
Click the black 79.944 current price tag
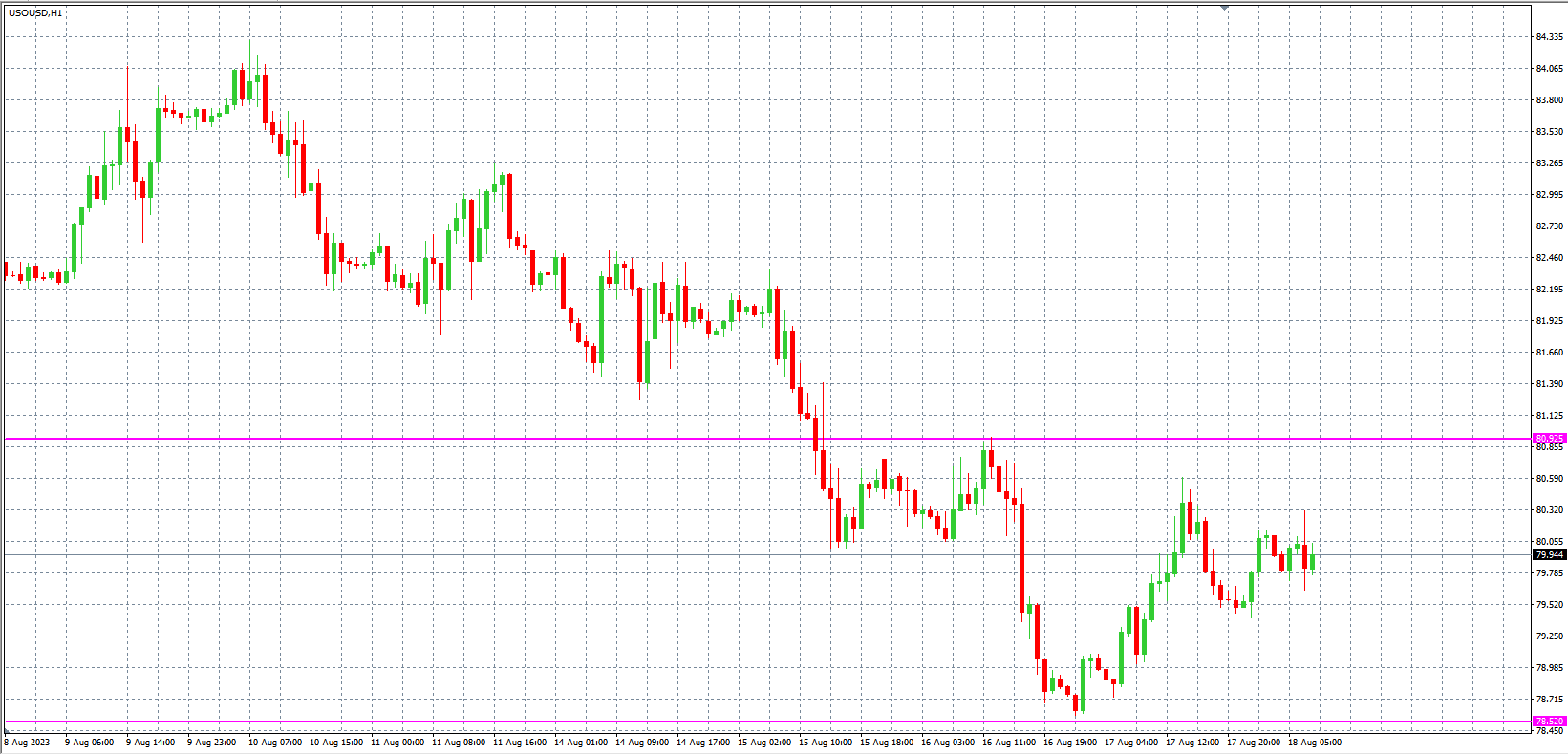tap(1549, 555)
